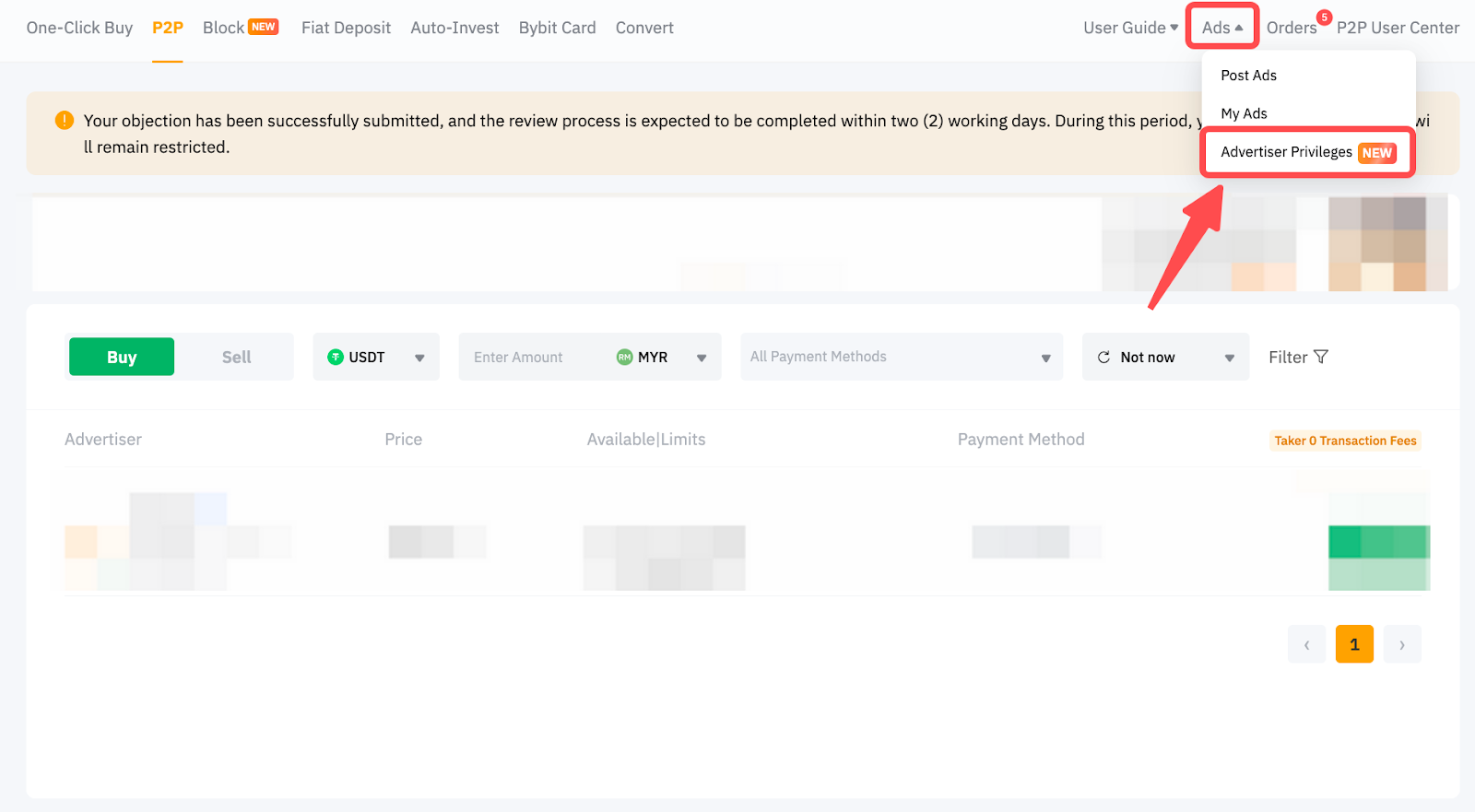1475x812 pixels.
Task: Open P2P User Center link
Action: coord(1398,28)
